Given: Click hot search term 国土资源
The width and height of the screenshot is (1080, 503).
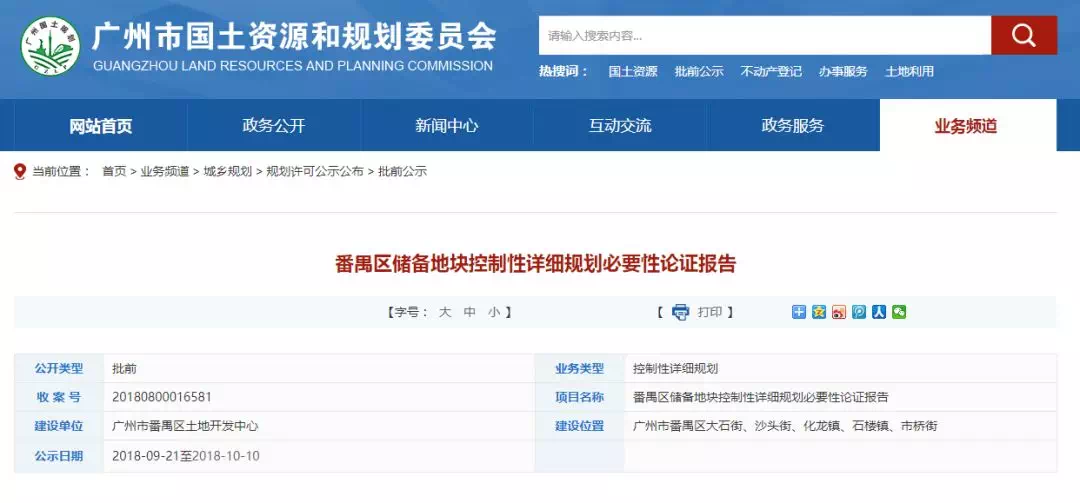Looking at the screenshot, I should click(633, 72).
